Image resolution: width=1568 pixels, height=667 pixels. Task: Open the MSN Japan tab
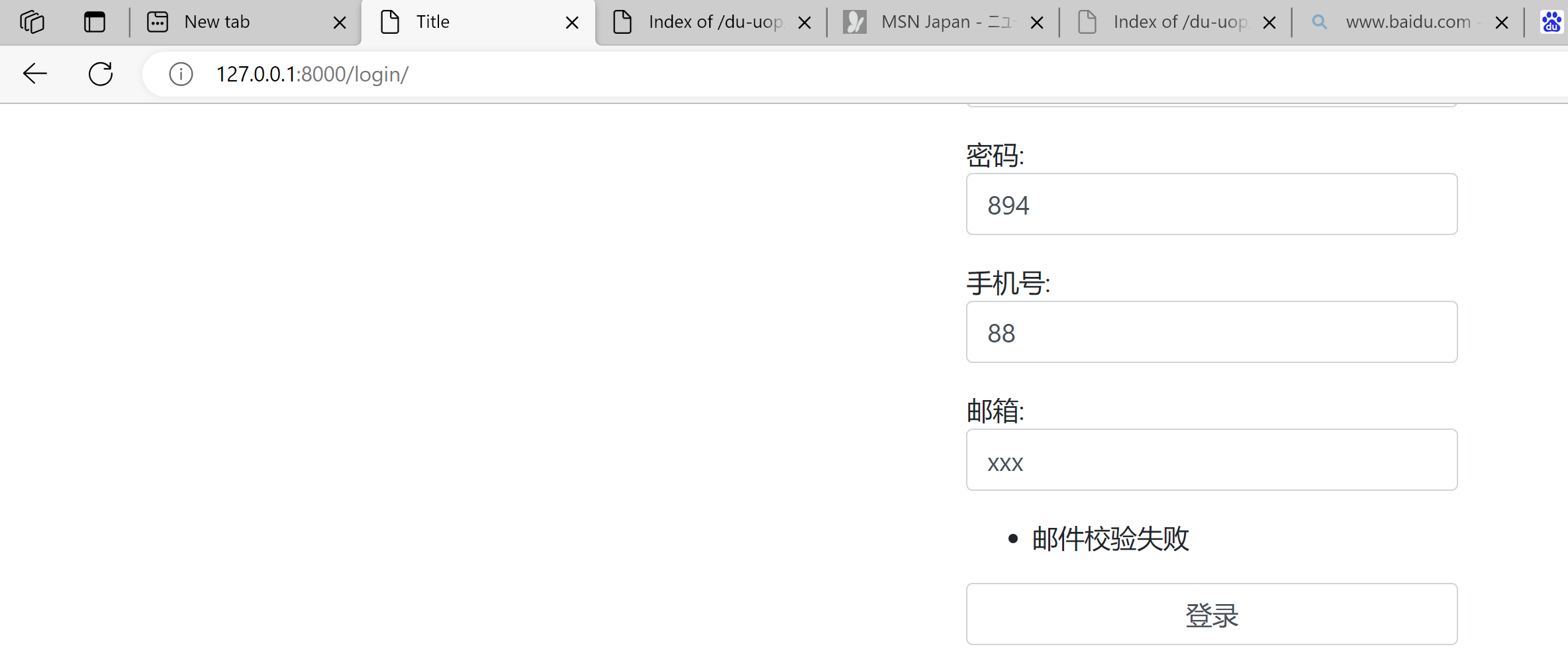(x=944, y=22)
